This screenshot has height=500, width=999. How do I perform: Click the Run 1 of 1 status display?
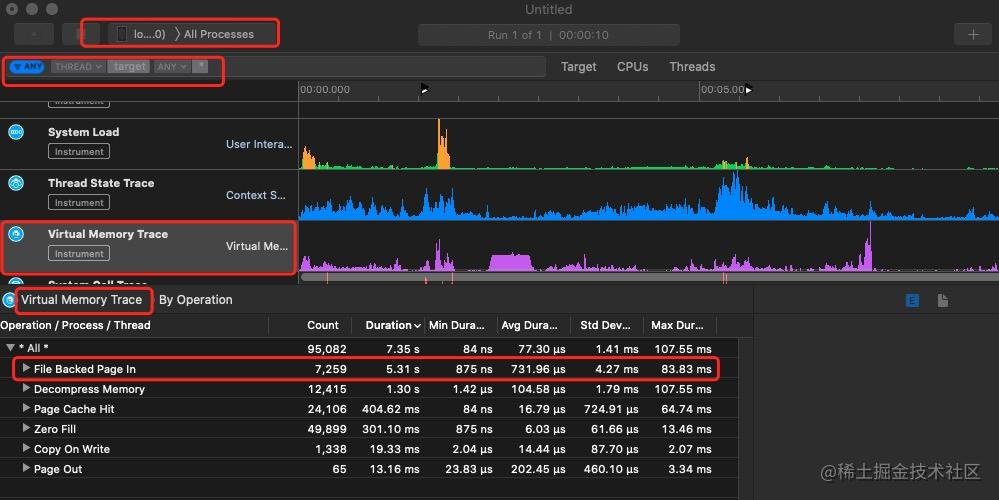[549, 35]
